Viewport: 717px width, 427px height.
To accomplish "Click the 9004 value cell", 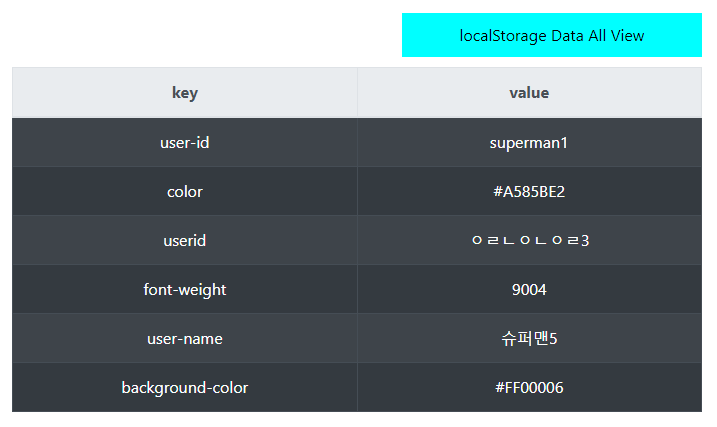I will 530,289.
